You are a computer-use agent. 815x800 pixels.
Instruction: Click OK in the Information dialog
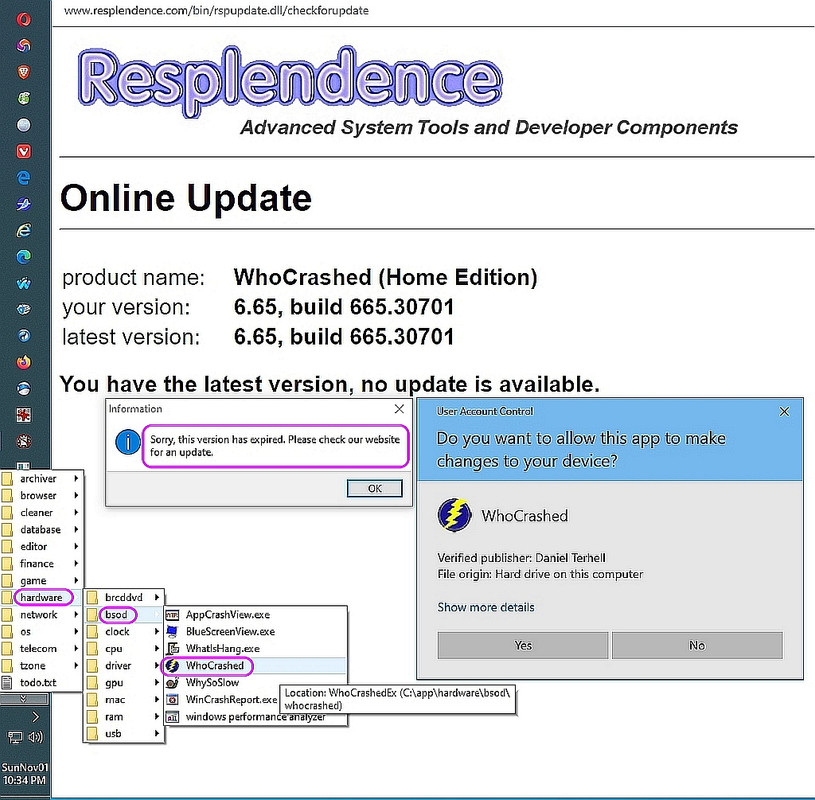pos(374,489)
